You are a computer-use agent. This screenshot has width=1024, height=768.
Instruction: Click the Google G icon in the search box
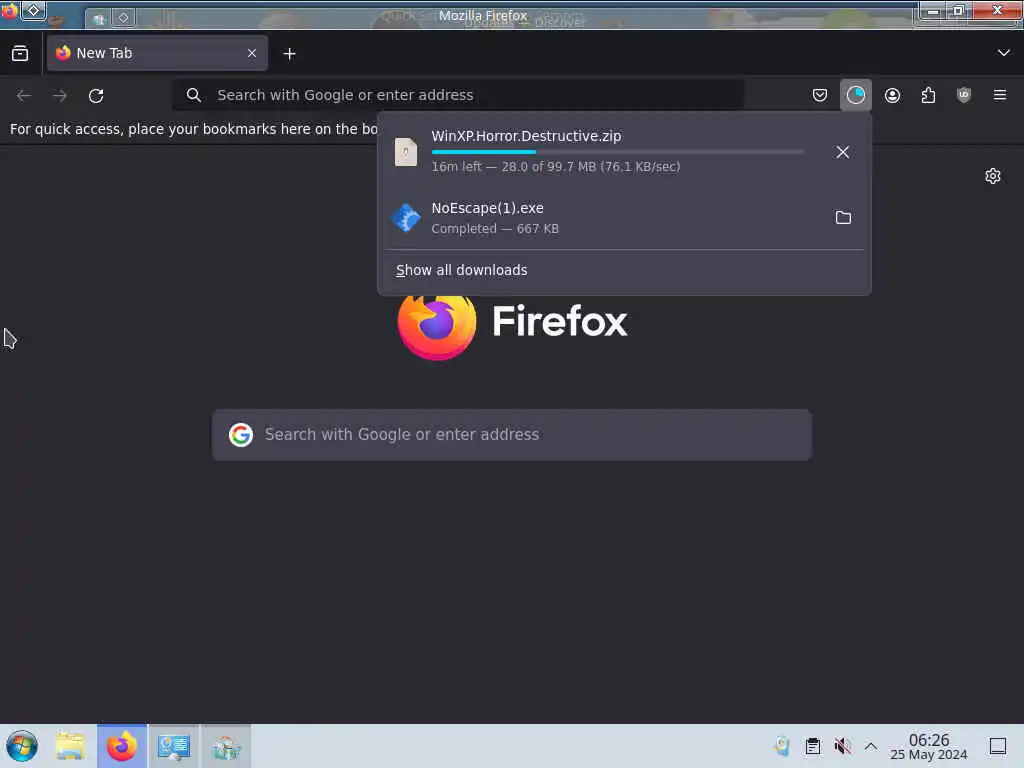[241, 435]
